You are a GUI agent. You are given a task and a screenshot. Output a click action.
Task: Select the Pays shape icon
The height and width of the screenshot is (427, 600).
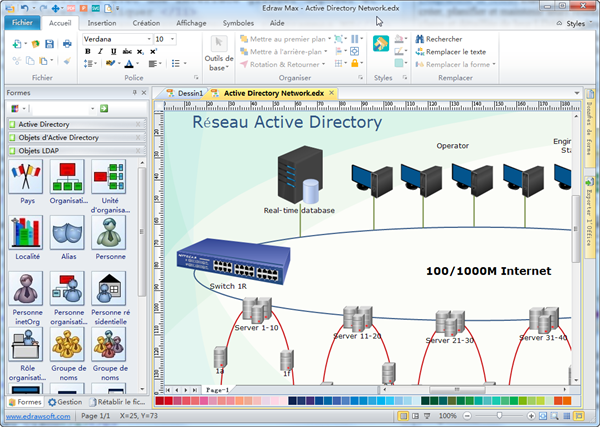pyautogui.click(x=26, y=178)
